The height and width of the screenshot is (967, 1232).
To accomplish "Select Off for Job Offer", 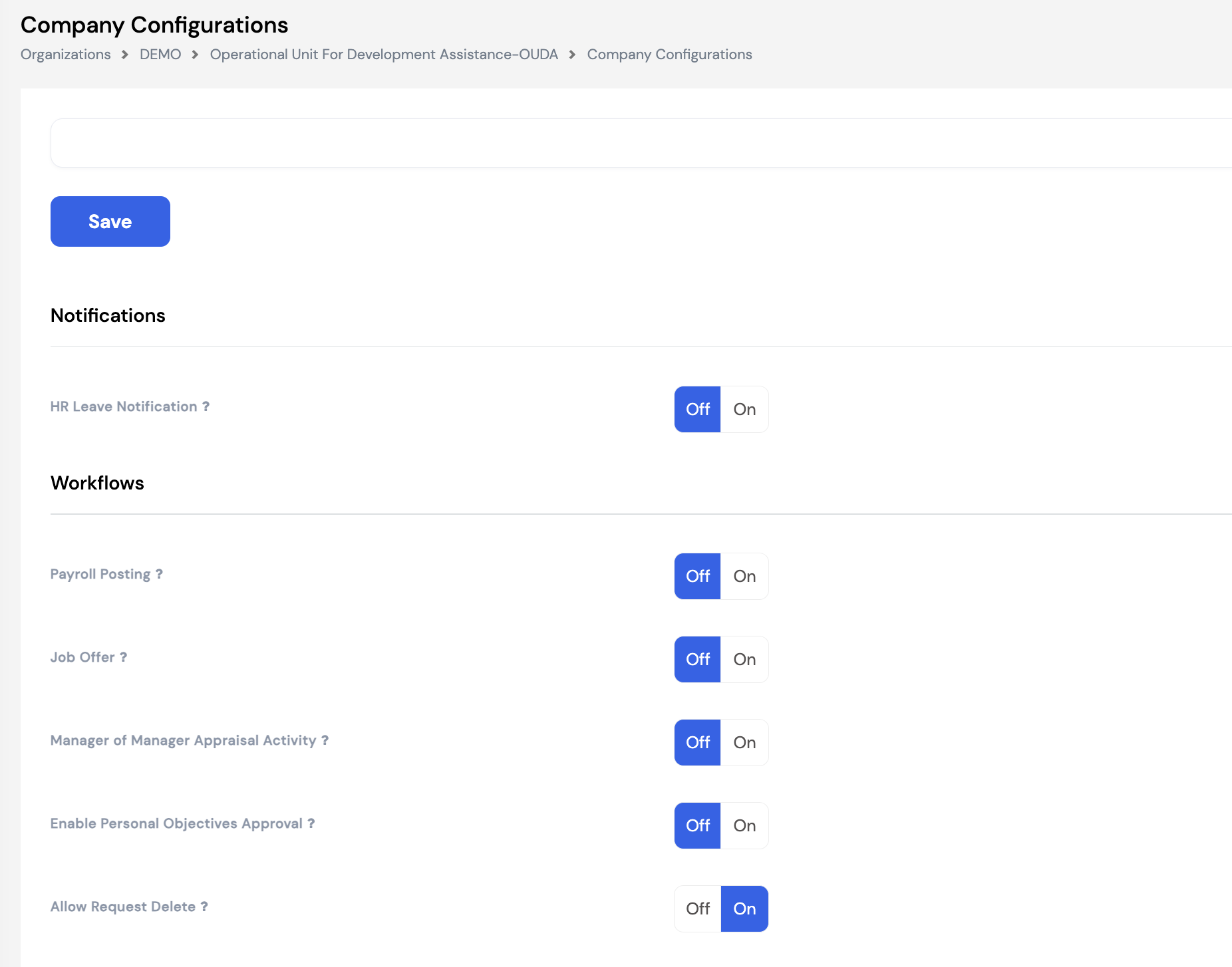I will [698, 660].
